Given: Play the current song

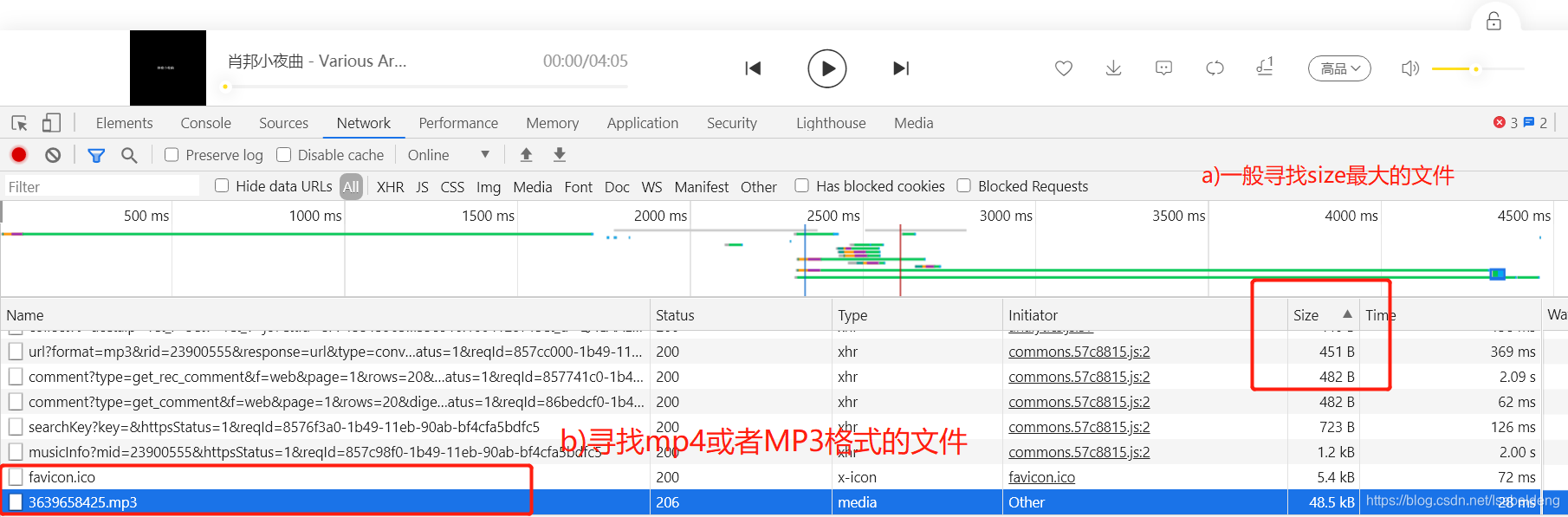Looking at the screenshot, I should [827, 68].
